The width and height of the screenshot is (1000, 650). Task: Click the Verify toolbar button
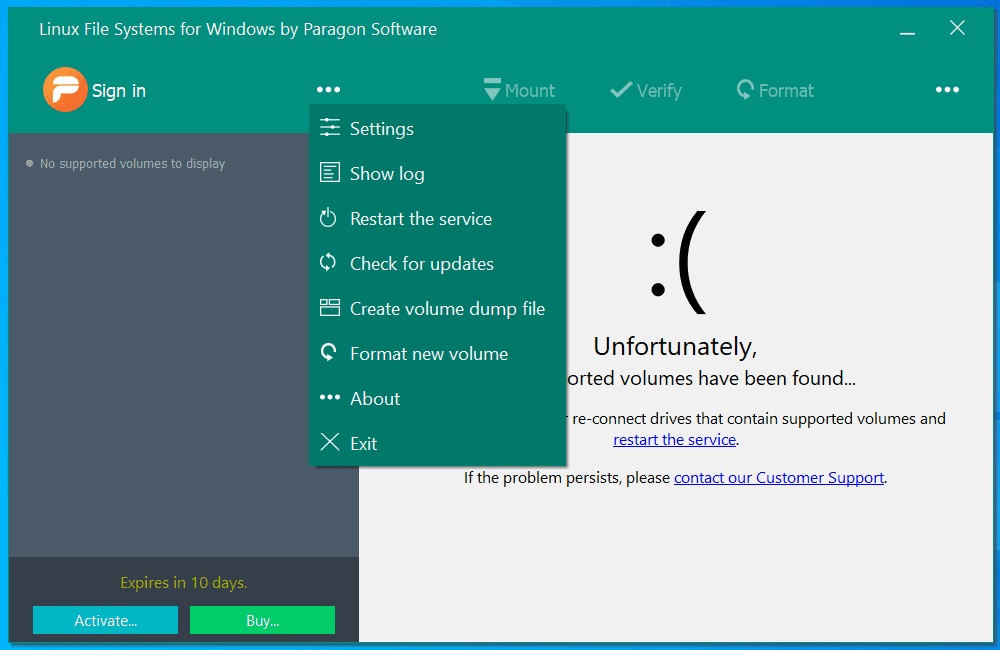point(645,91)
